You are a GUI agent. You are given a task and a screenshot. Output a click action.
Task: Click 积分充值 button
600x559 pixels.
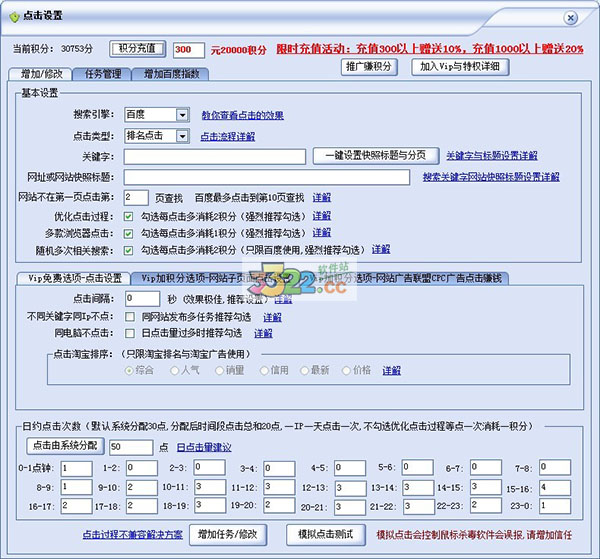(x=138, y=49)
